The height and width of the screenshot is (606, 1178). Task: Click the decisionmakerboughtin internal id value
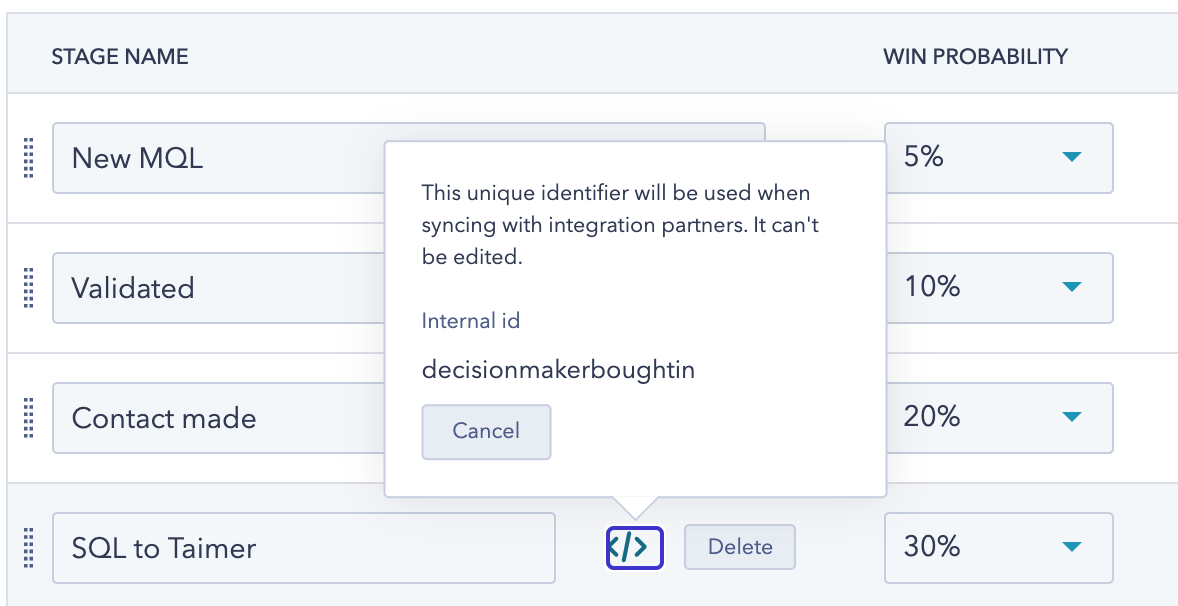557,370
